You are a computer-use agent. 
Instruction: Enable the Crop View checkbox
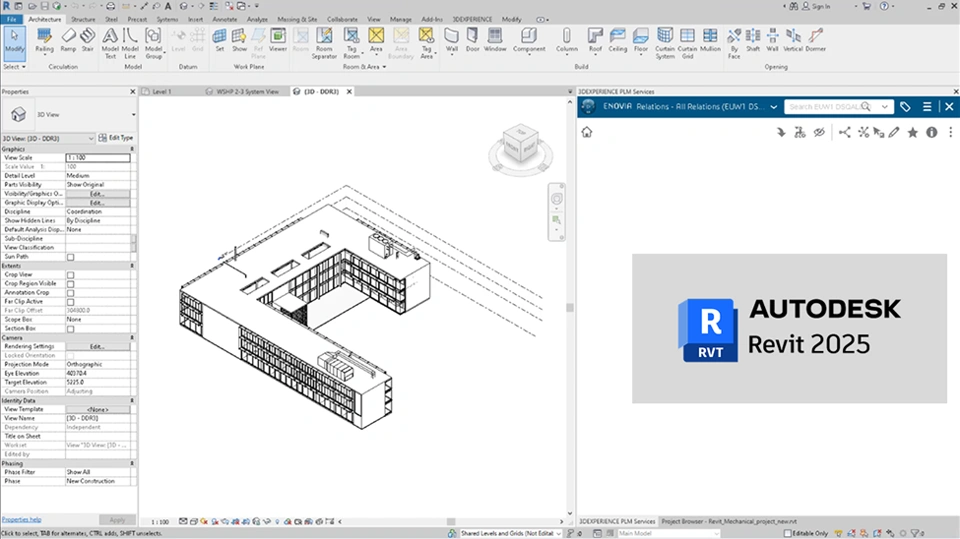click(70, 275)
